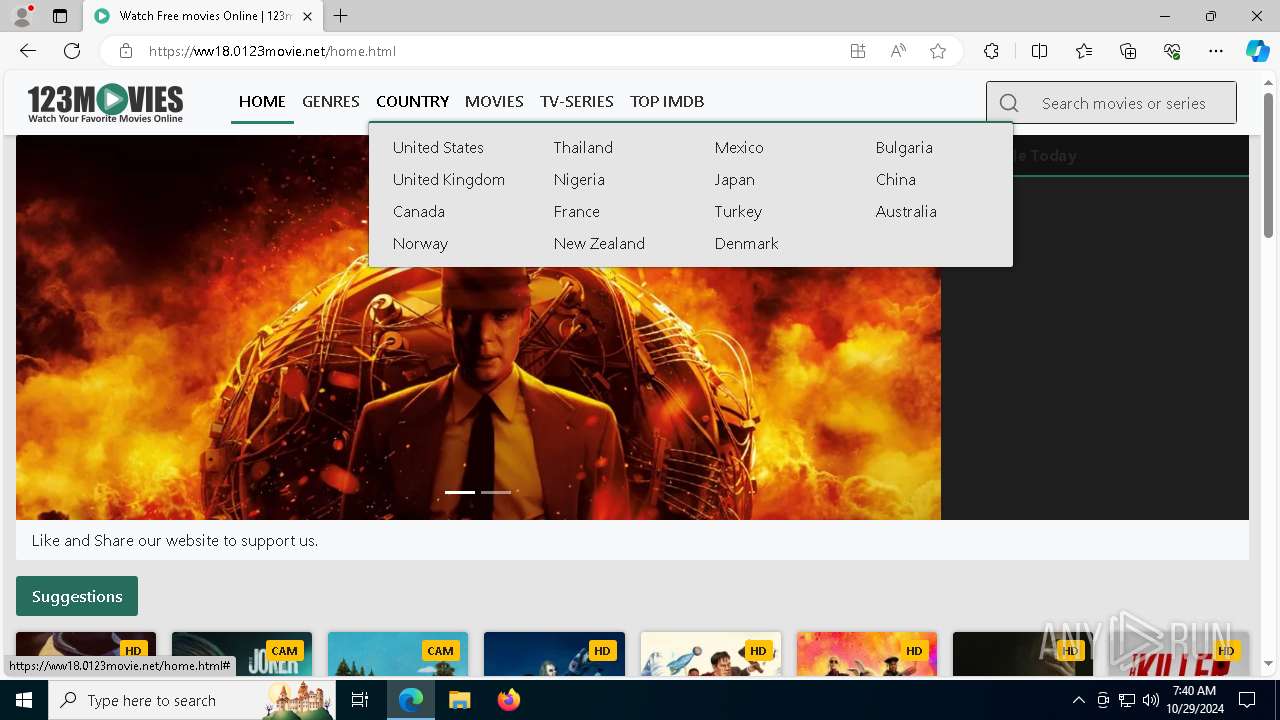Image resolution: width=1280 pixels, height=720 pixels.
Task: Open Collections icon
Action: tap(1128, 51)
